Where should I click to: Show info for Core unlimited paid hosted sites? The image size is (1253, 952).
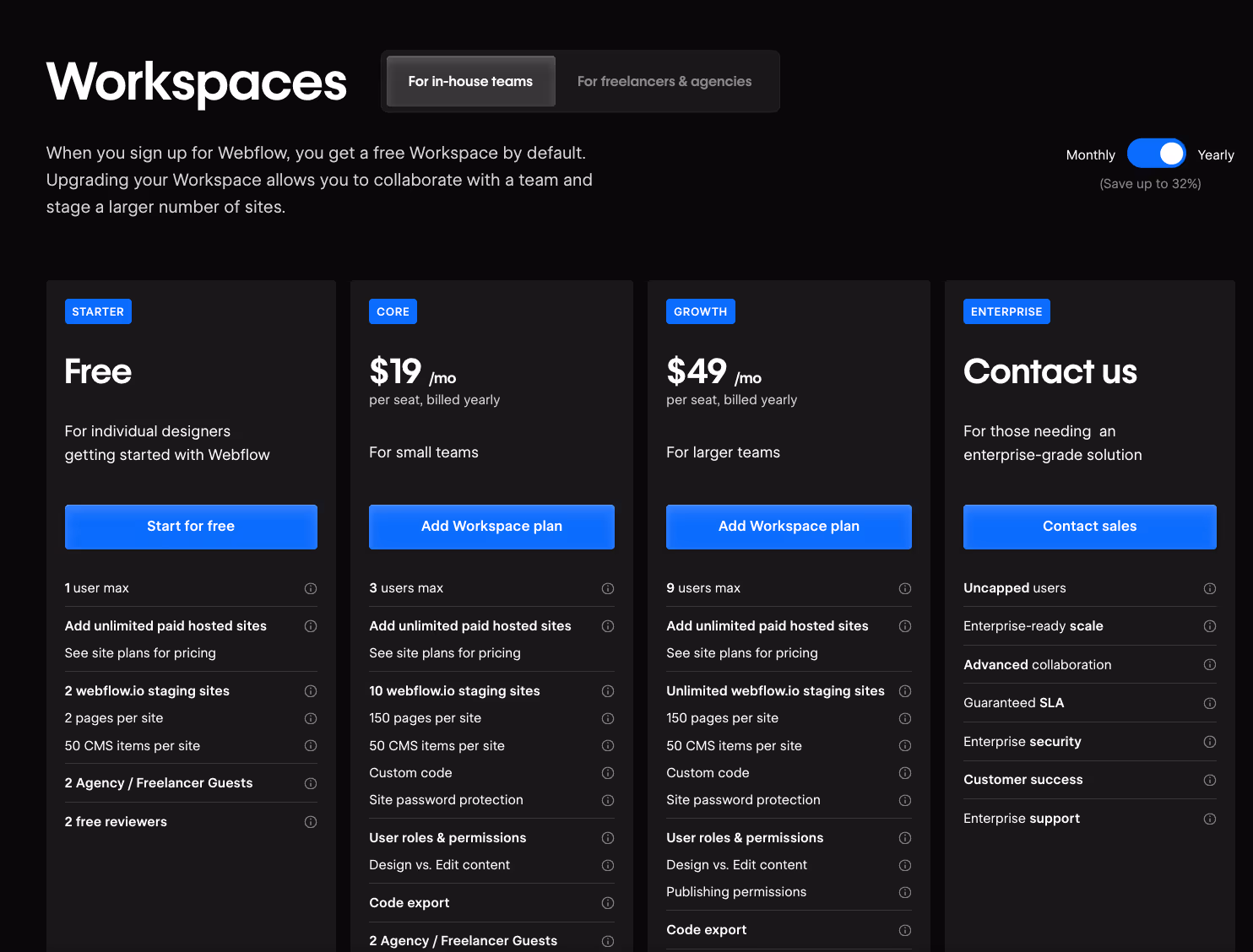pos(608,626)
